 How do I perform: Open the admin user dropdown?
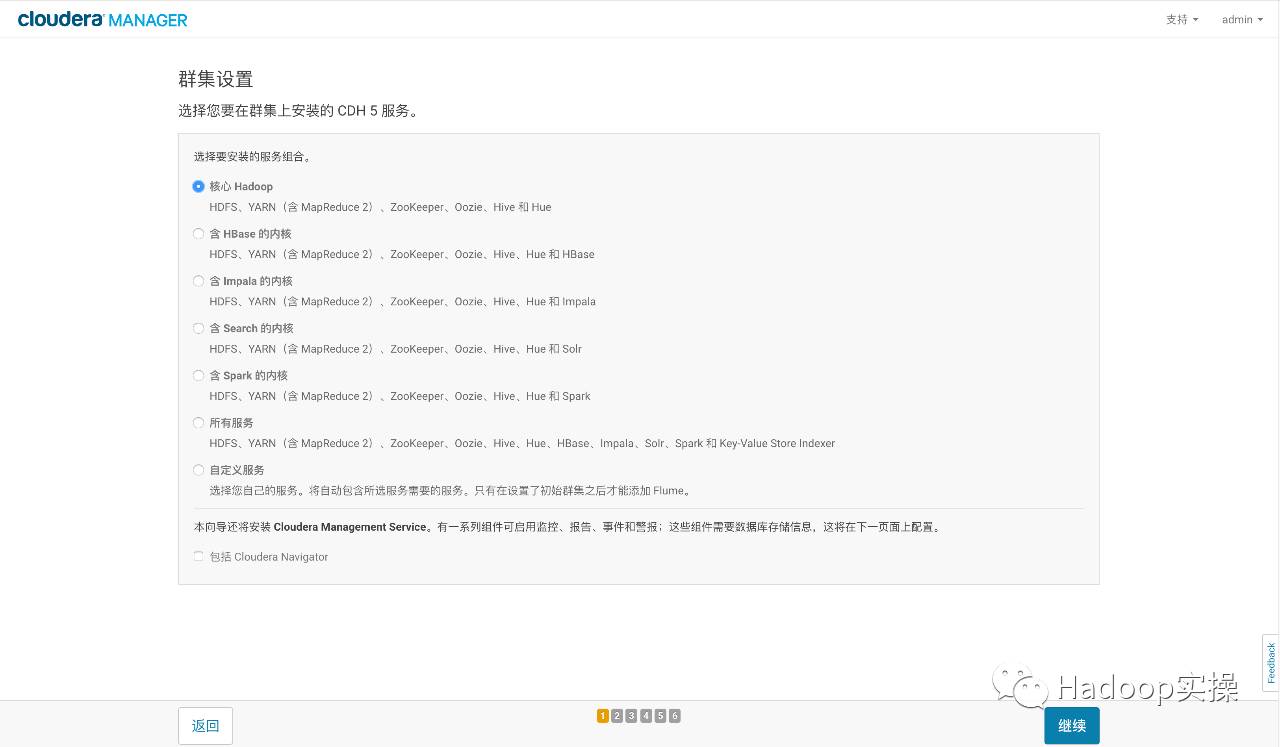click(1242, 19)
